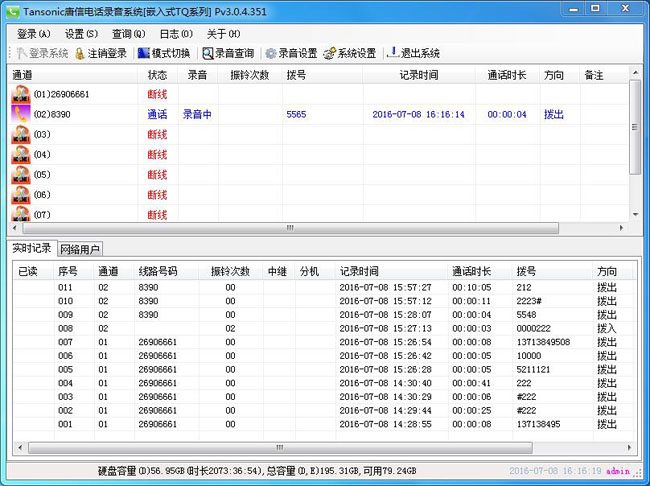Open the 日志(O) menu
Viewport: 650px width, 486px height.
click(x=175, y=34)
